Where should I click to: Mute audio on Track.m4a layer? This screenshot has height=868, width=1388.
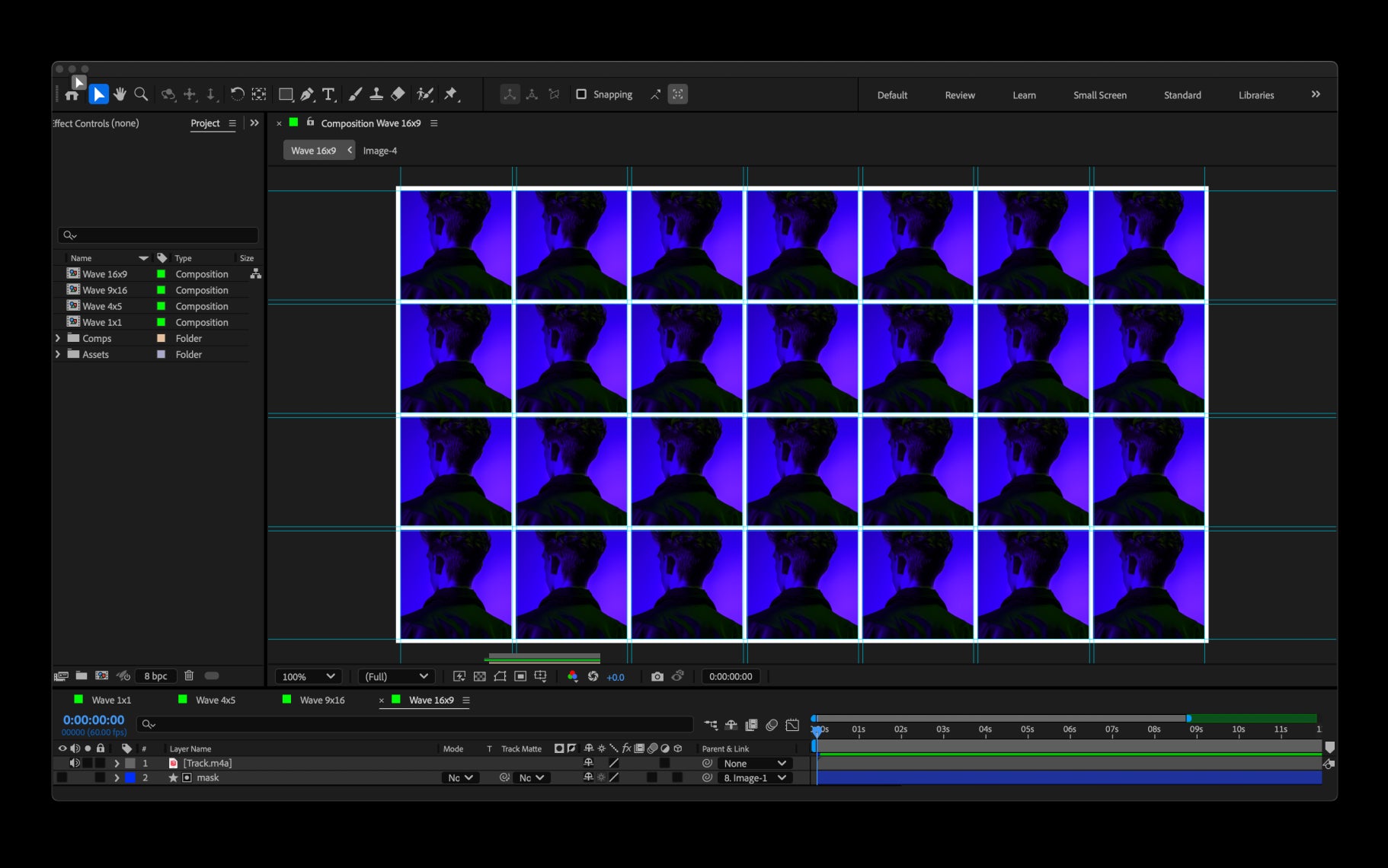(75, 763)
